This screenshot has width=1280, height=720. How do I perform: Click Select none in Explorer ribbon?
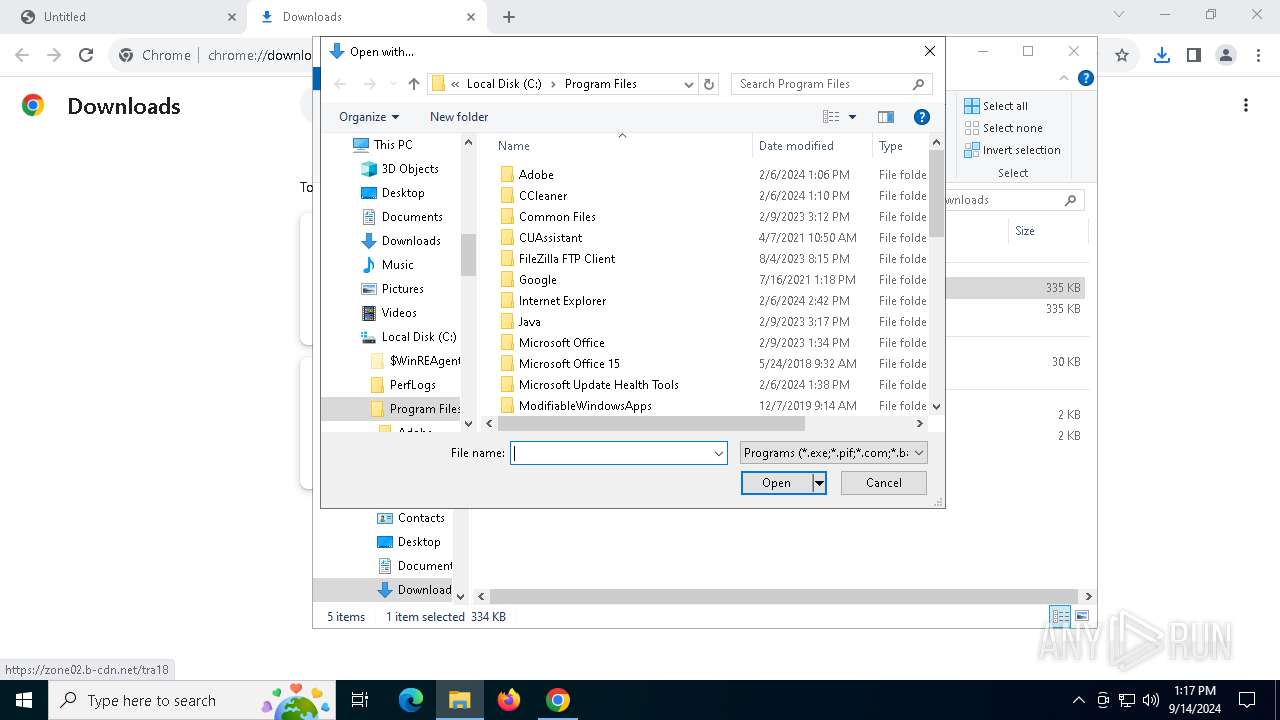pyautogui.click(x=1003, y=128)
